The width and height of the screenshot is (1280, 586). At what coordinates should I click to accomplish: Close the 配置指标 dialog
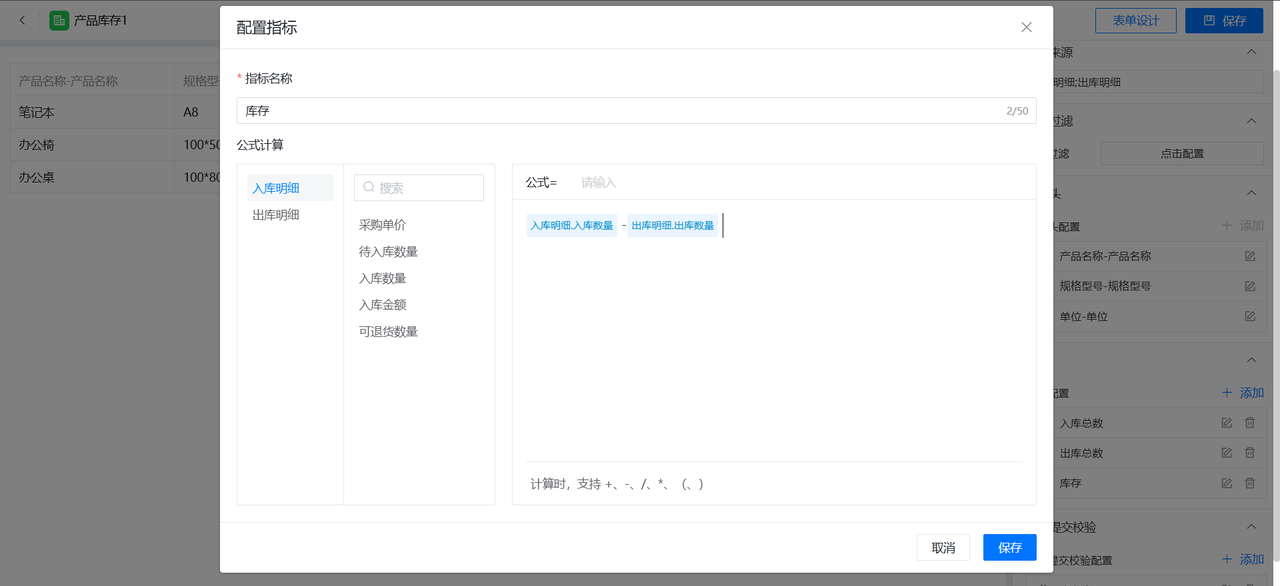click(x=1026, y=27)
